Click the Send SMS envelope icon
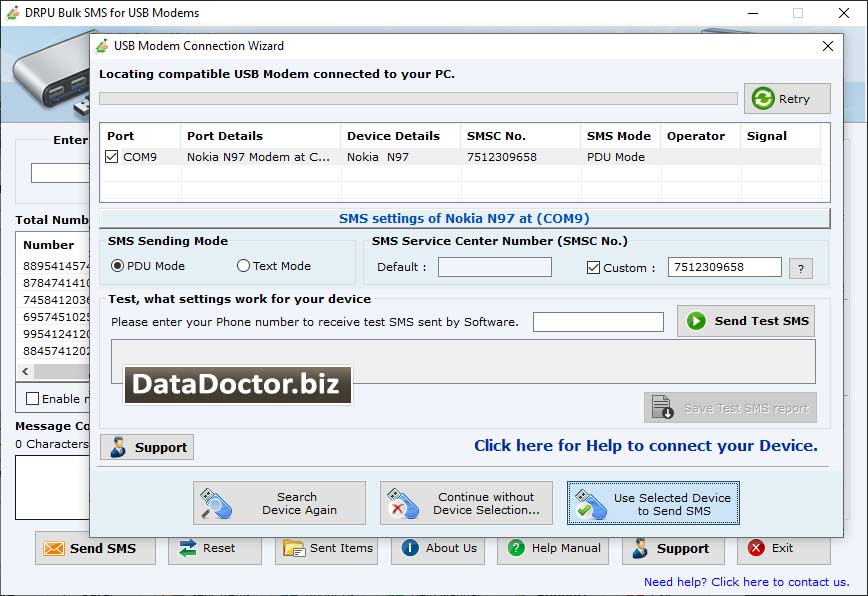The height and width of the screenshot is (596, 868). coord(52,548)
